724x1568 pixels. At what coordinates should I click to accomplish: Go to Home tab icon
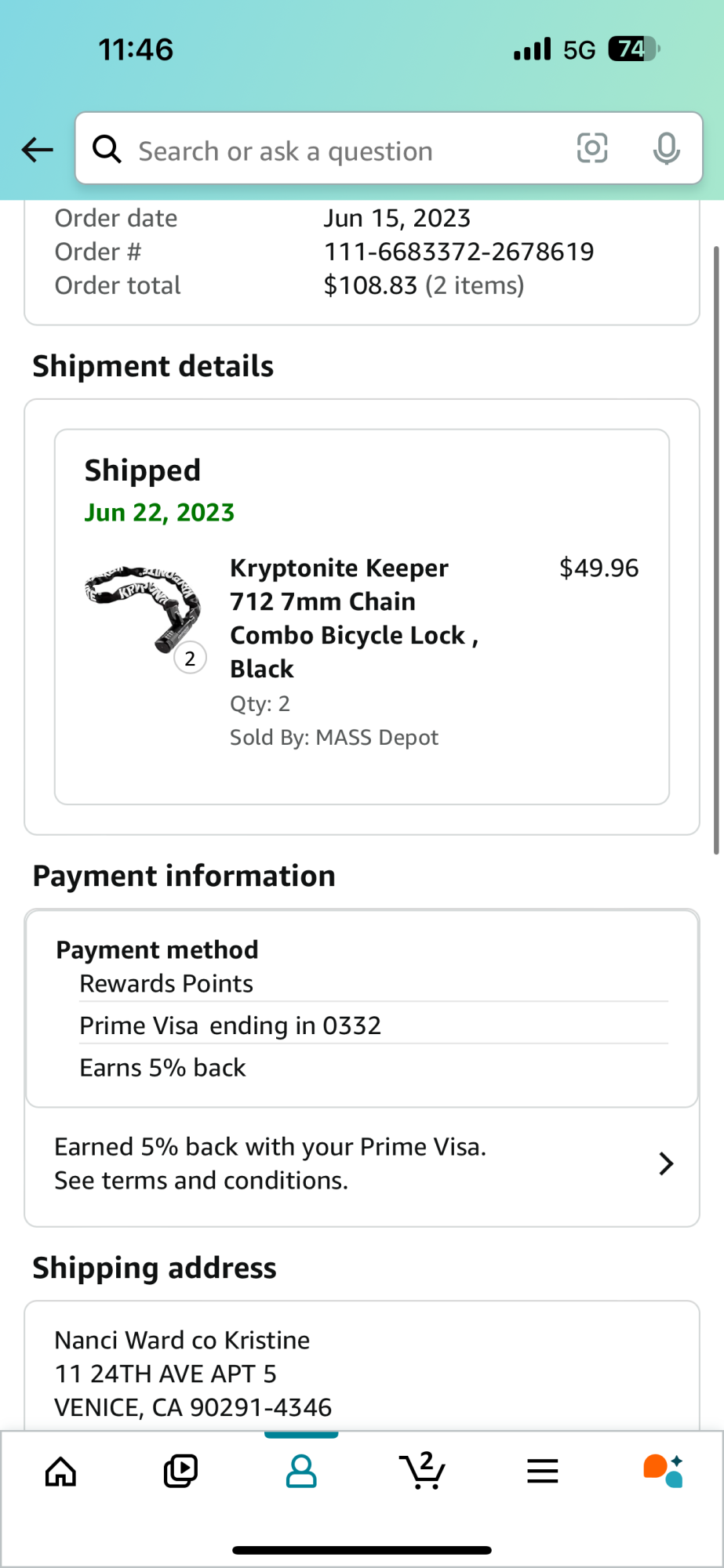[x=60, y=1471]
